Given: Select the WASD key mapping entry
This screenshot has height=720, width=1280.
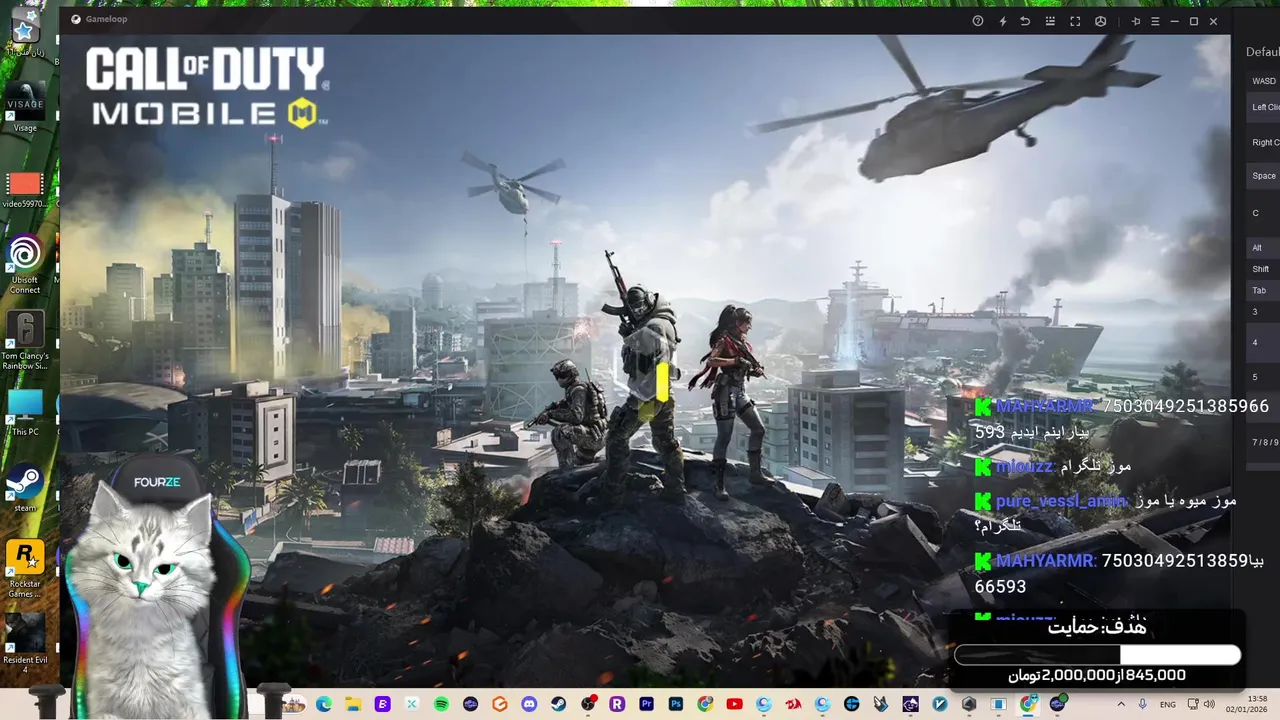Looking at the screenshot, I should point(1263,81).
